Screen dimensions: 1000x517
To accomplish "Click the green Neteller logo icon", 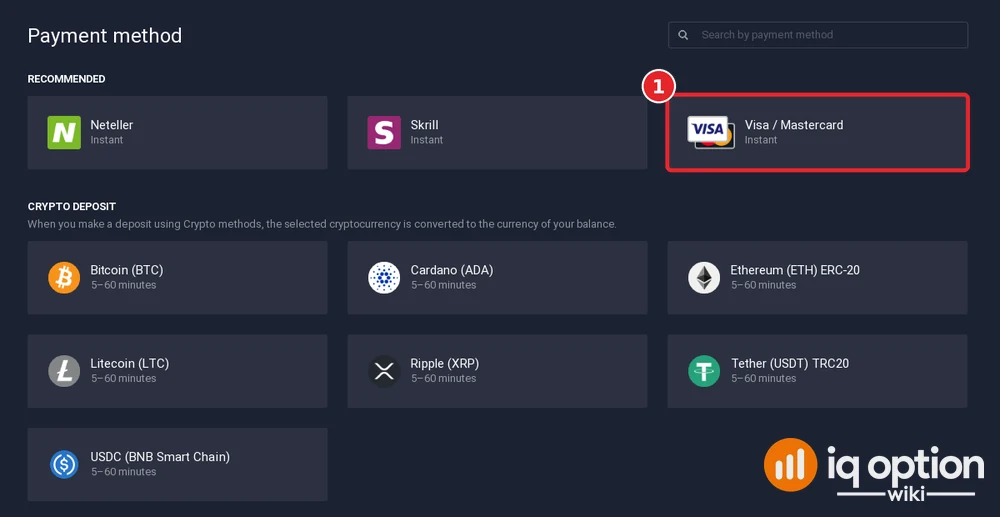I will (64, 133).
